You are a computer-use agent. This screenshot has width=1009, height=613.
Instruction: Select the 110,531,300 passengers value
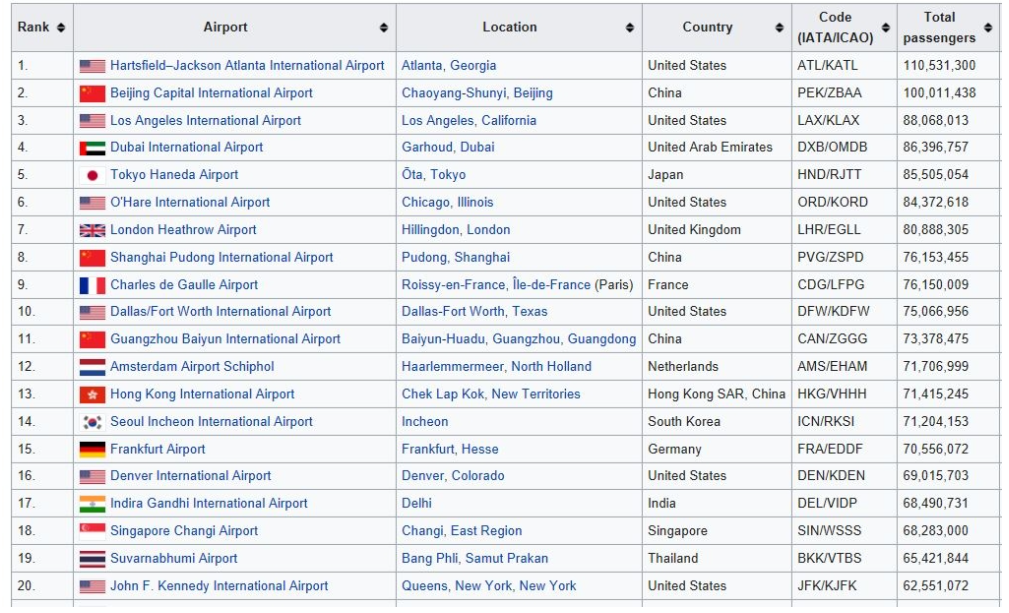[939, 66]
